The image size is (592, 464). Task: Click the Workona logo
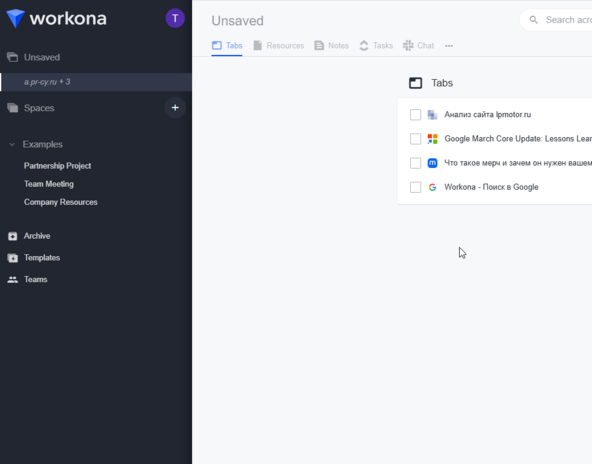pos(57,18)
